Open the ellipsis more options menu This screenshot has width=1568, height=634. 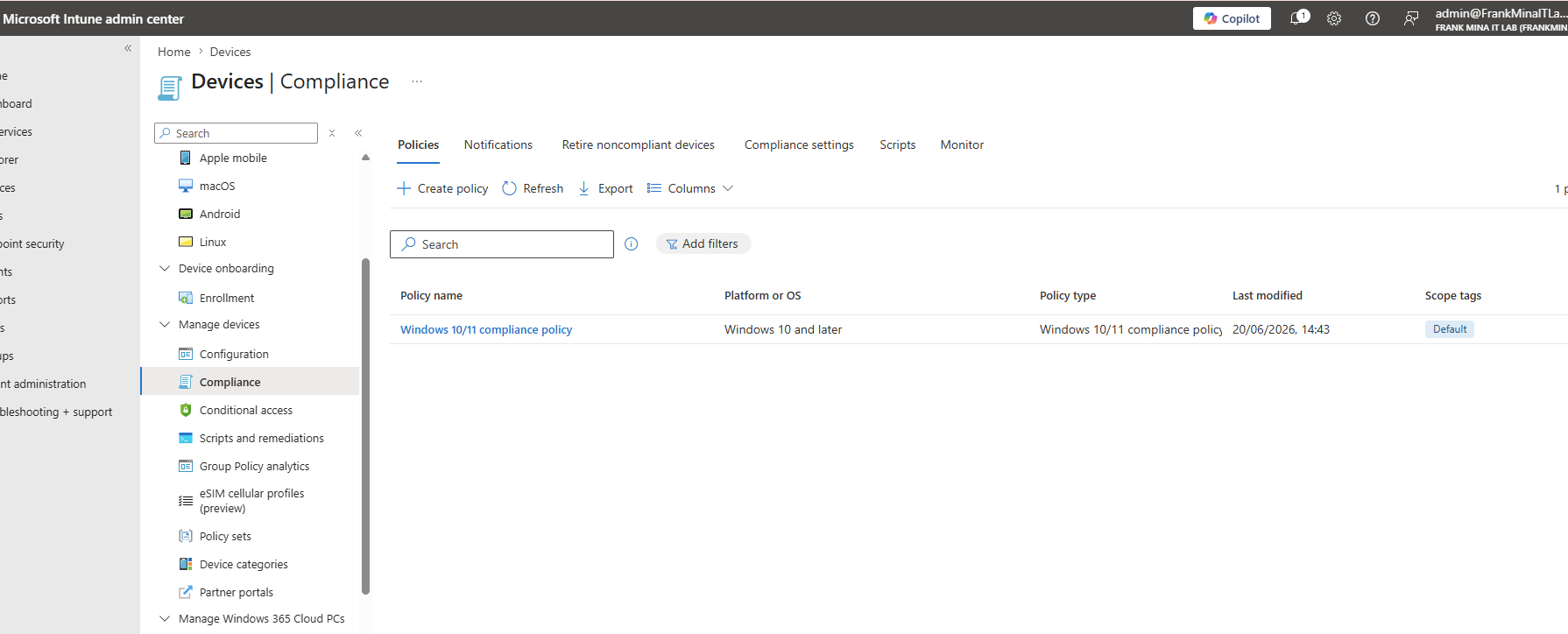(x=417, y=81)
